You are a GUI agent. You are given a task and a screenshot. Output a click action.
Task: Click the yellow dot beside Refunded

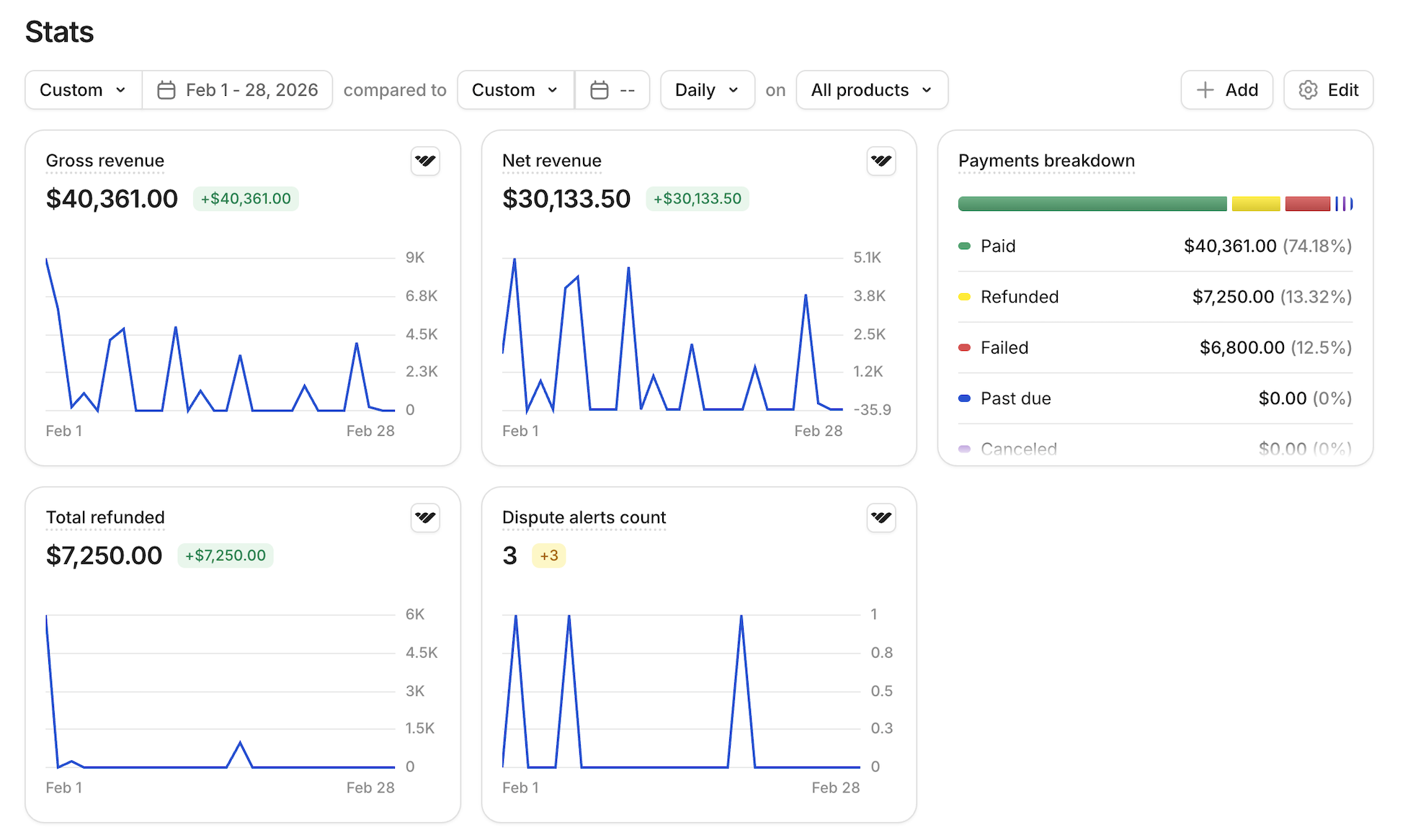click(964, 297)
